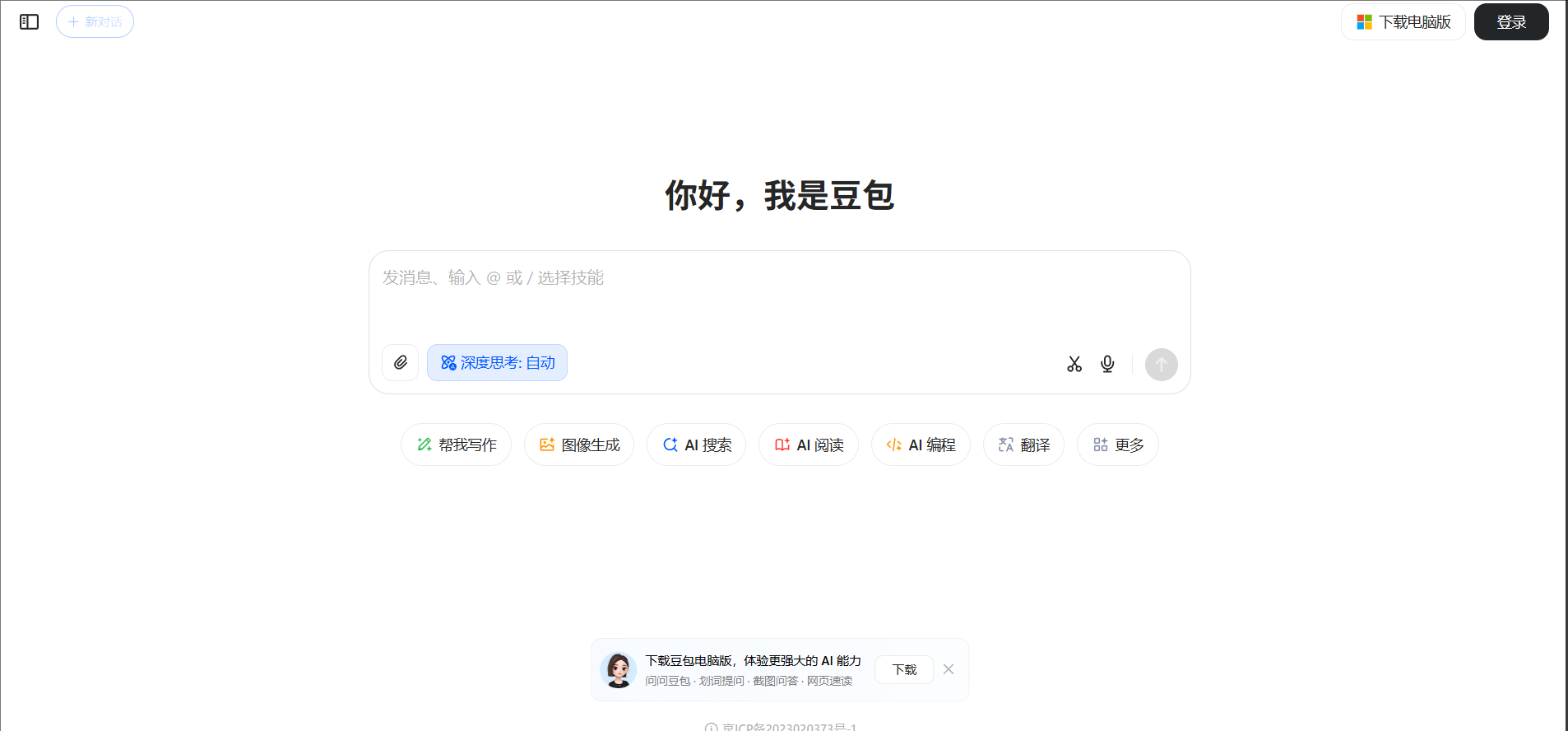The width and height of the screenshot is (1568, 731).
Task: Start a new chat with 新对话
Action: [95, 22]
